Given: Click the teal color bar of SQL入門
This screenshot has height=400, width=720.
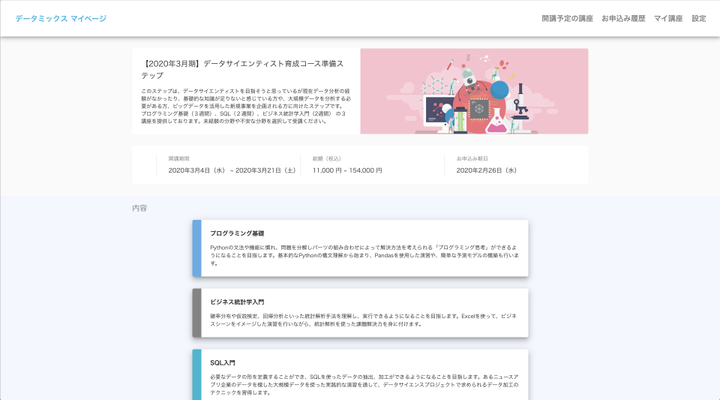Looking at the screenshot, I should [x=197, y=375].
